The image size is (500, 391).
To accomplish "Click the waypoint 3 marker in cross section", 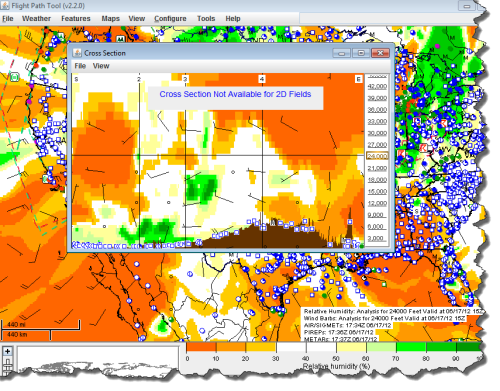I will coord(185,79).
